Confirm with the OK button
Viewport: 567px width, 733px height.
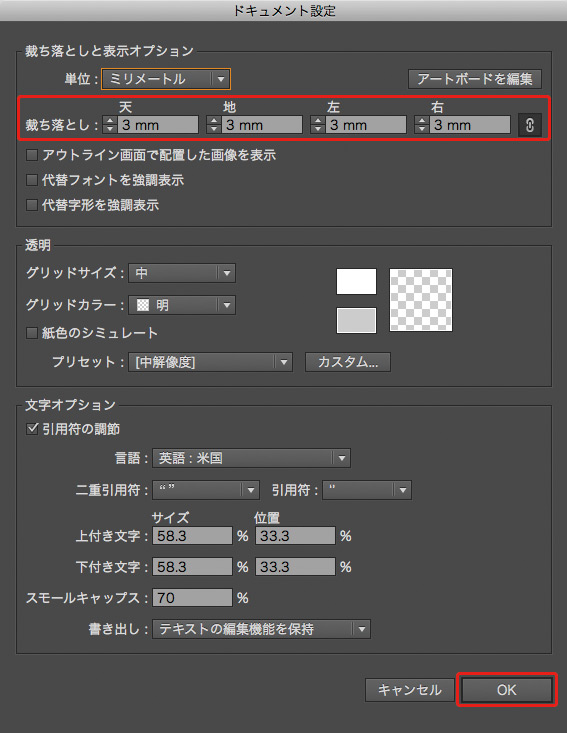coord(507,690)
